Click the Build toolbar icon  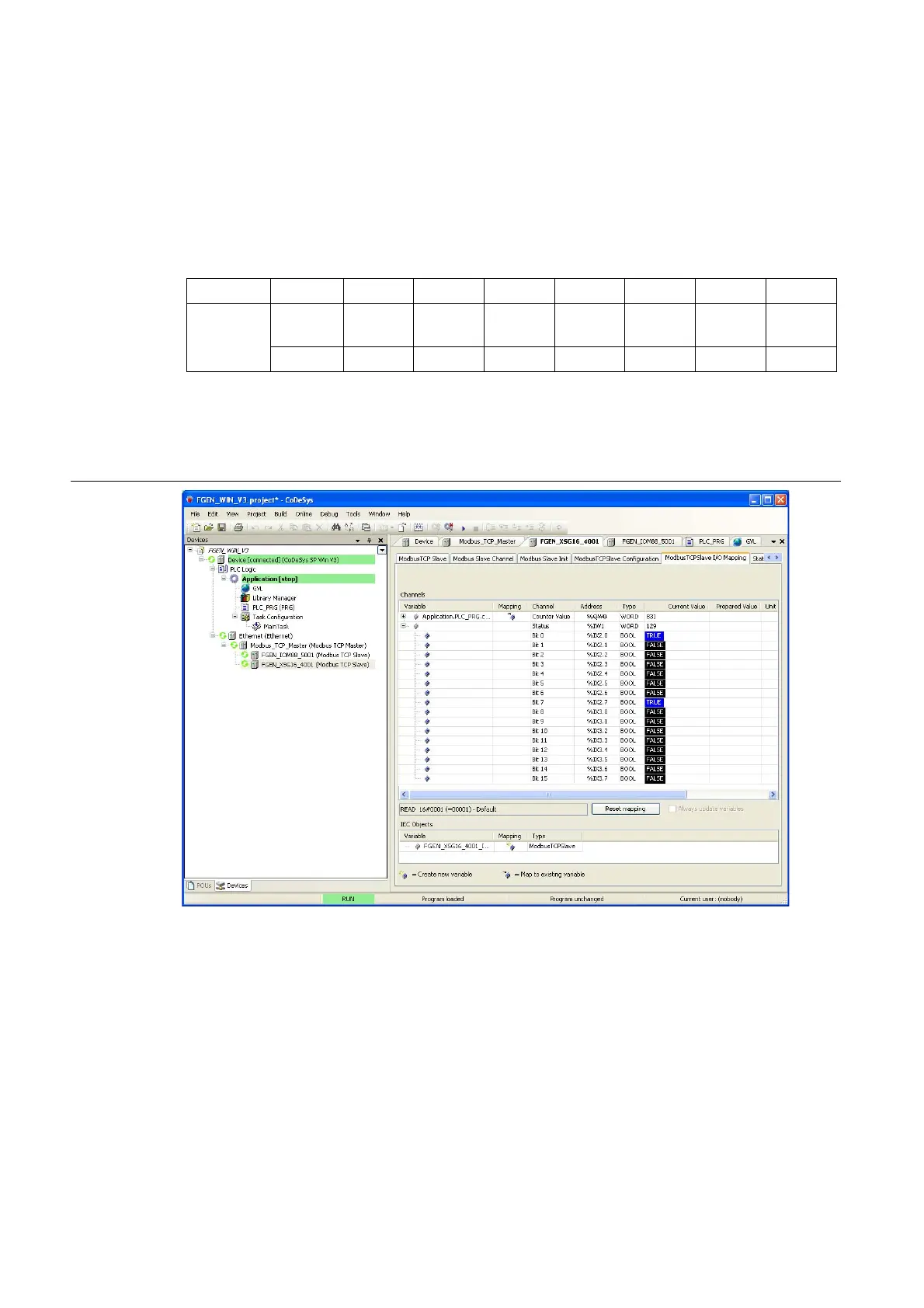pos(418,527)
